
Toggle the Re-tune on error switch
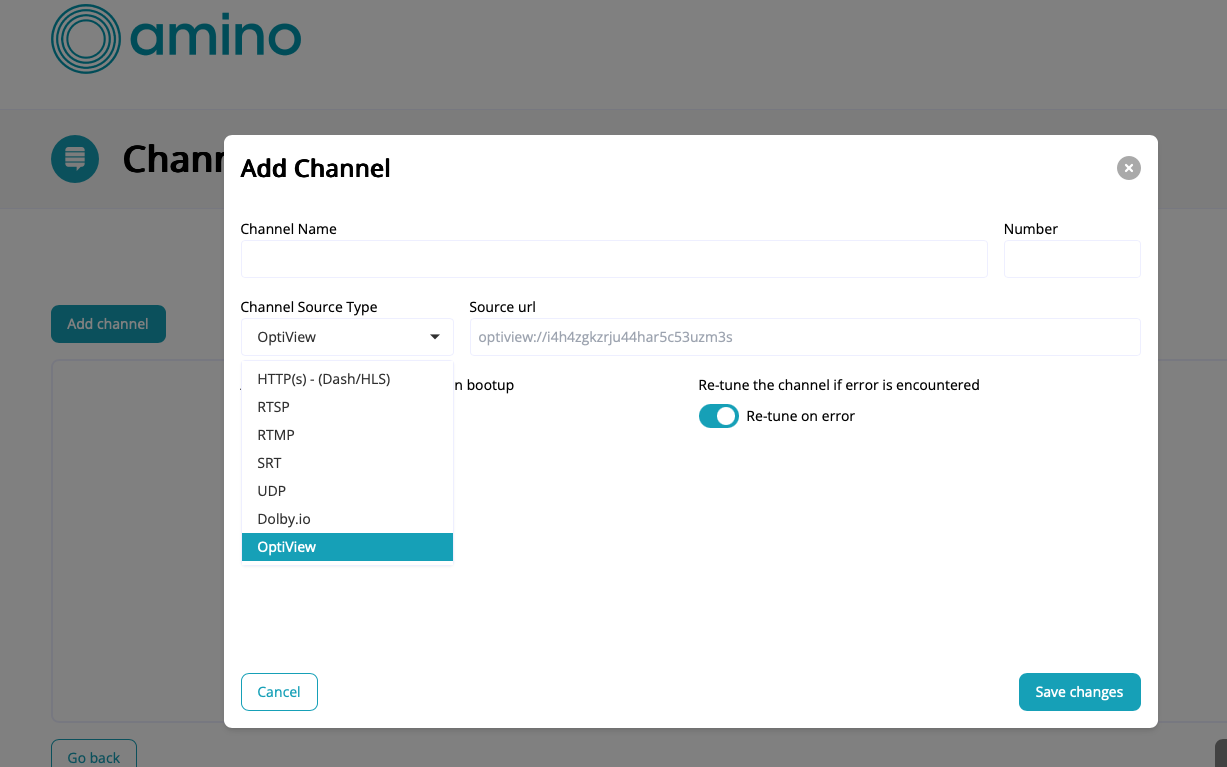pyautogui.click(x=718, y=416)
